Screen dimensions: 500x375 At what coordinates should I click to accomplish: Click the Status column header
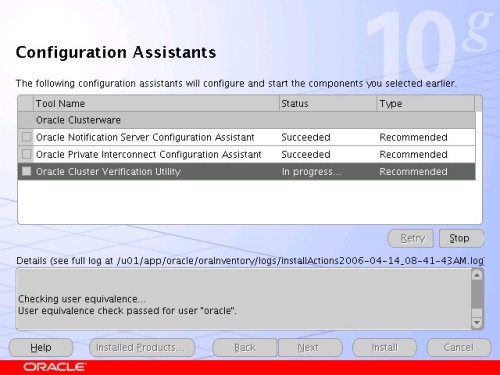click(328, 103)
